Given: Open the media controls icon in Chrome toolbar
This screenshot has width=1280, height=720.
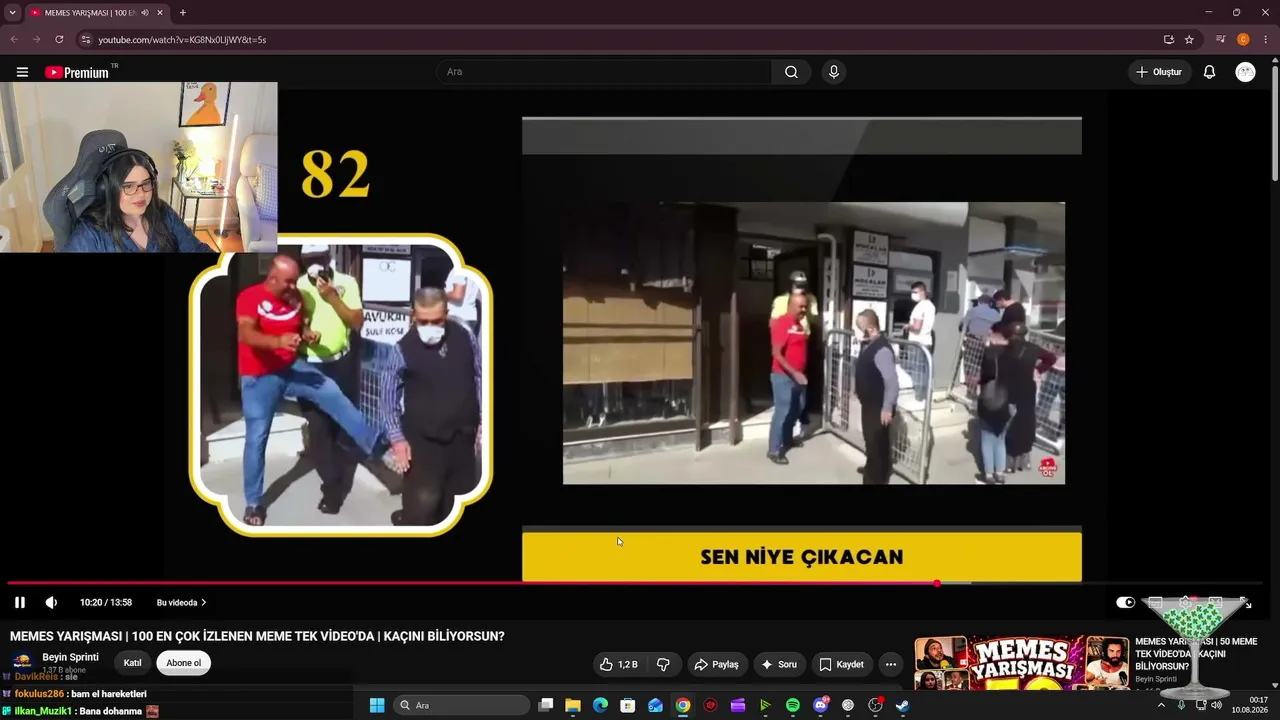Looking at the screenshot, I should pyautogui.click(x=1221, y=40).
